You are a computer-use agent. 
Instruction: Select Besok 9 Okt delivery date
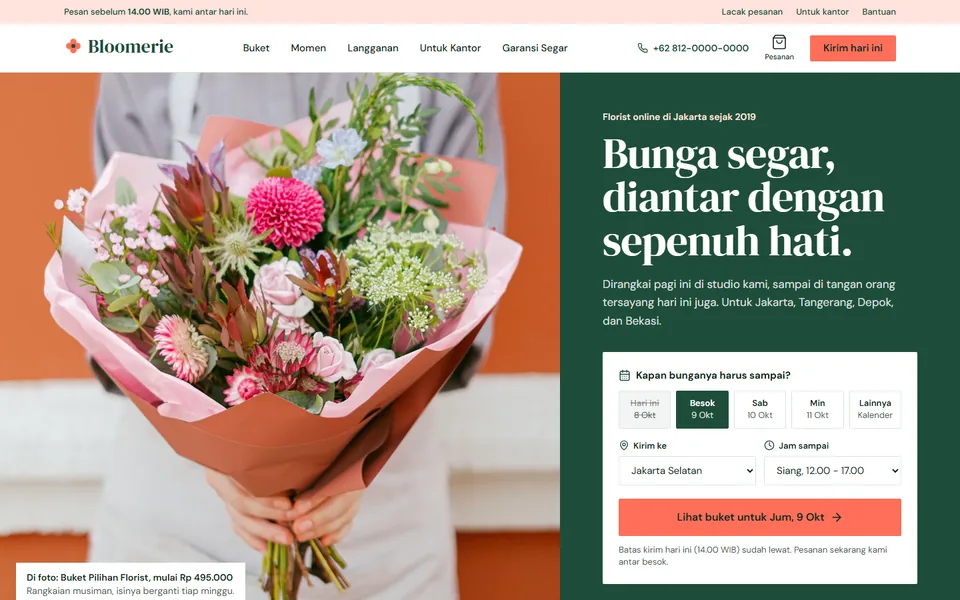pyautogui.click(x=702, y=409)
